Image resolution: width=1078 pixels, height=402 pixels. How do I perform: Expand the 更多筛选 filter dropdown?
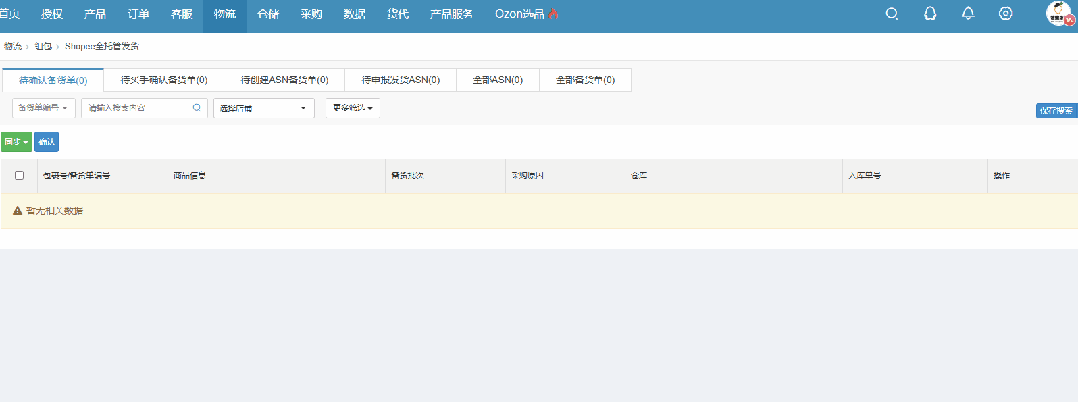click(x=353, y=108)
